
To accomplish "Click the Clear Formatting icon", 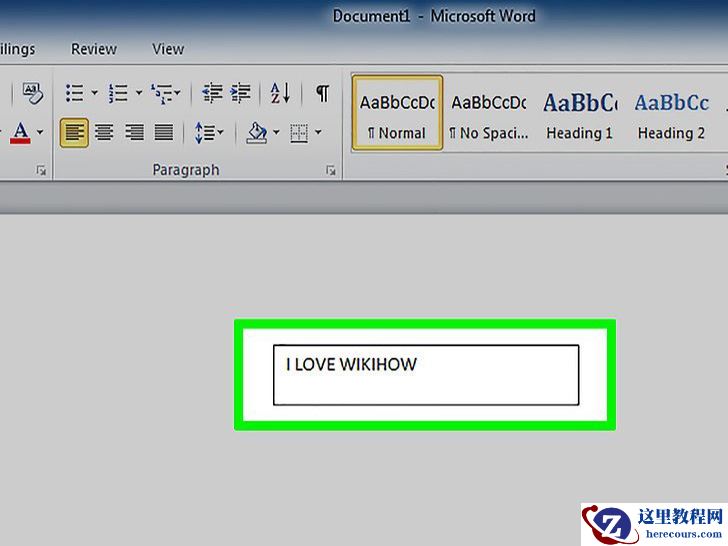I will tap(32, 93).
